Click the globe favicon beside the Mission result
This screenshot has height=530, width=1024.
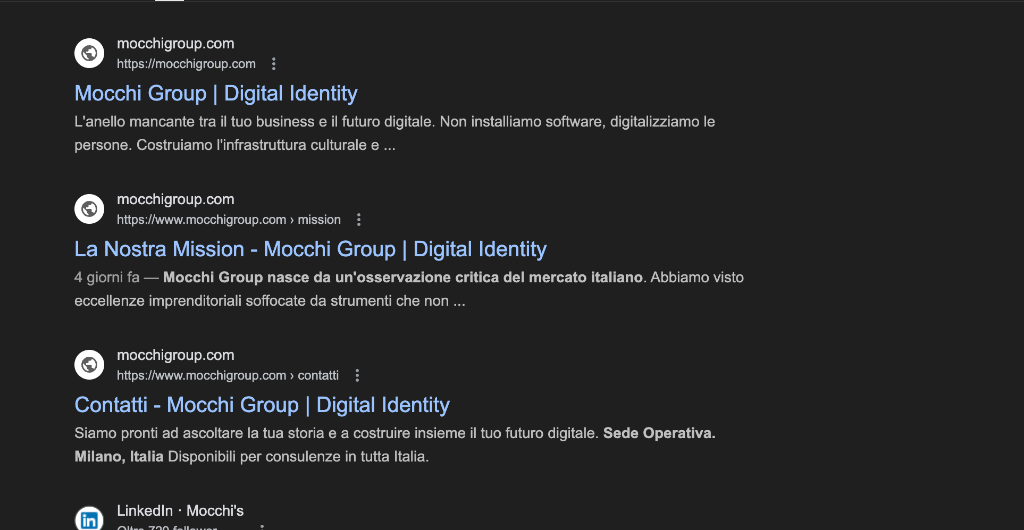(89, 209)
